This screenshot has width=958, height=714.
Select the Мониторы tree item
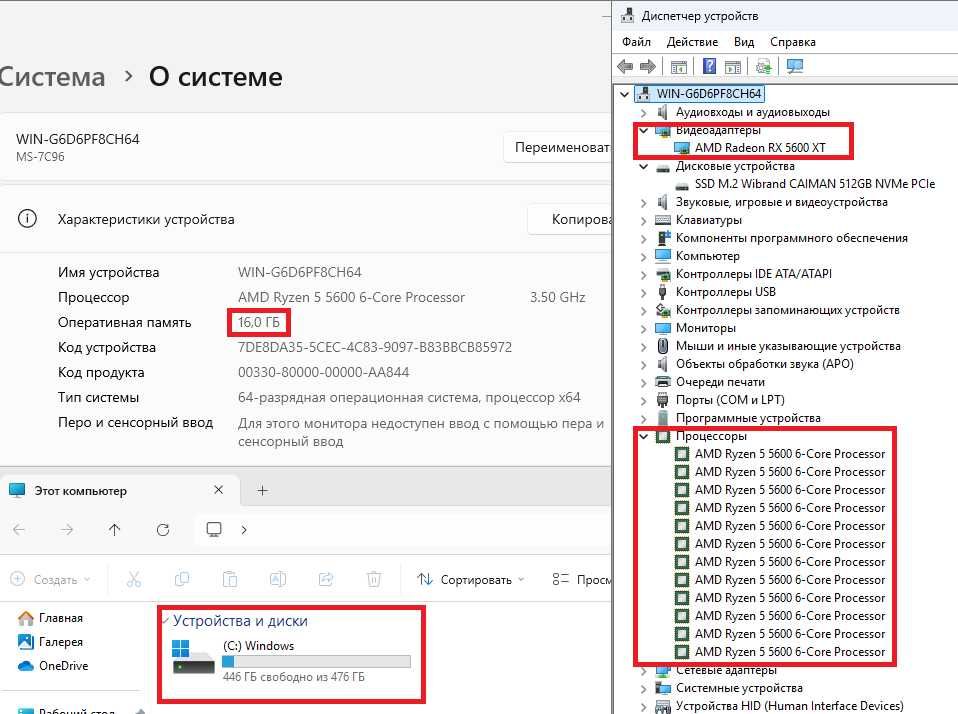(706, 328)
